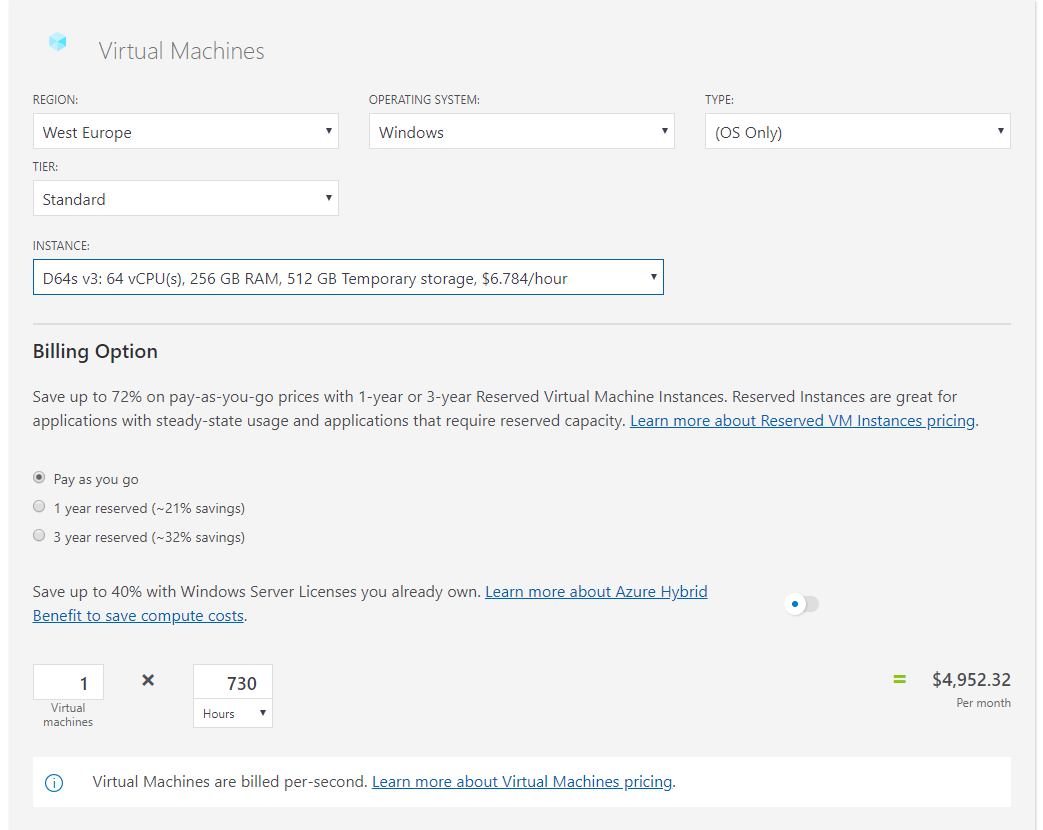Viewport: 1043px width, 830px height.
Task: Click the Per month label
Action: pos(983,703)
